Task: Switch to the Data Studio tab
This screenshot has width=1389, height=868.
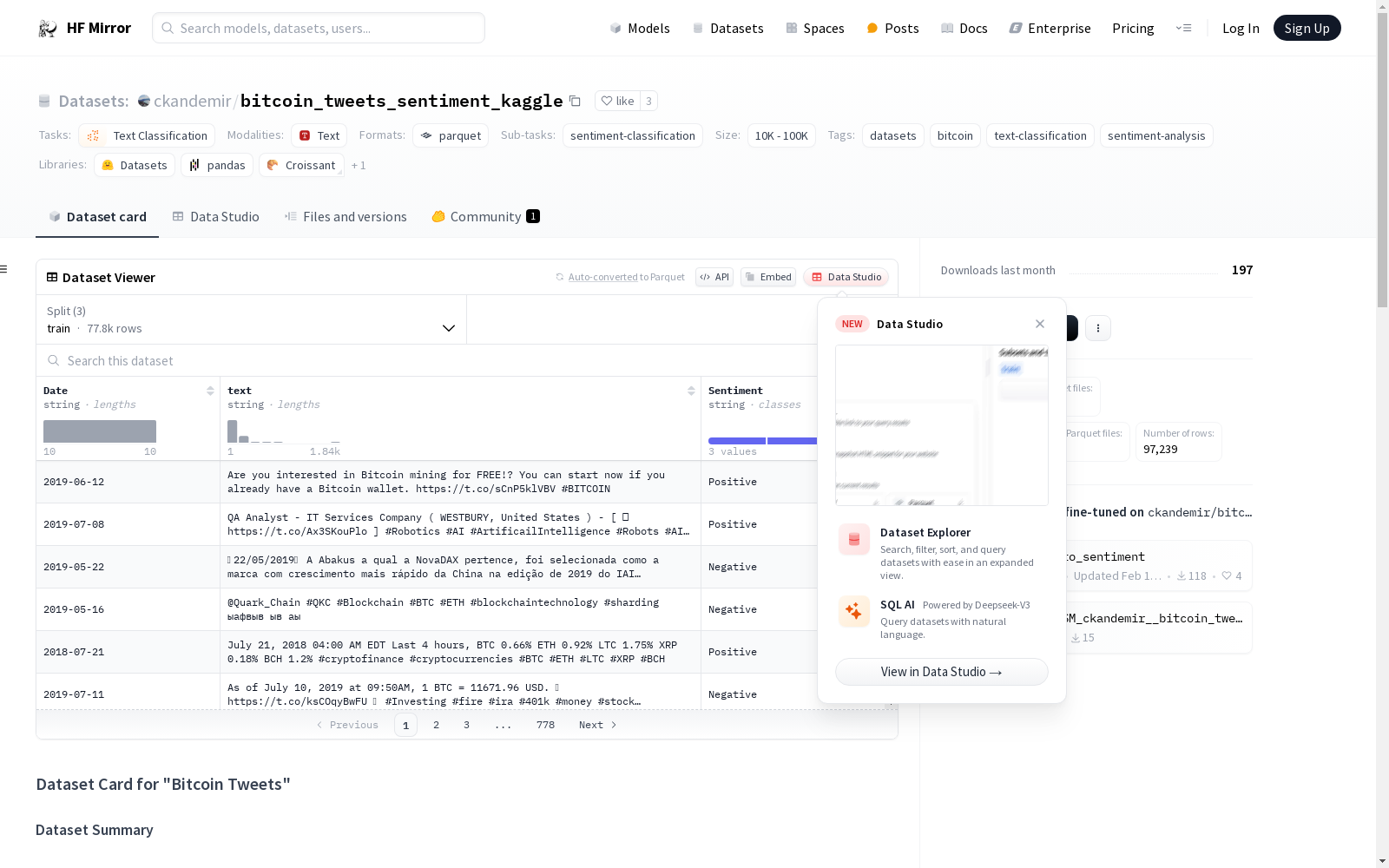Action: click(x=215, y=216)
